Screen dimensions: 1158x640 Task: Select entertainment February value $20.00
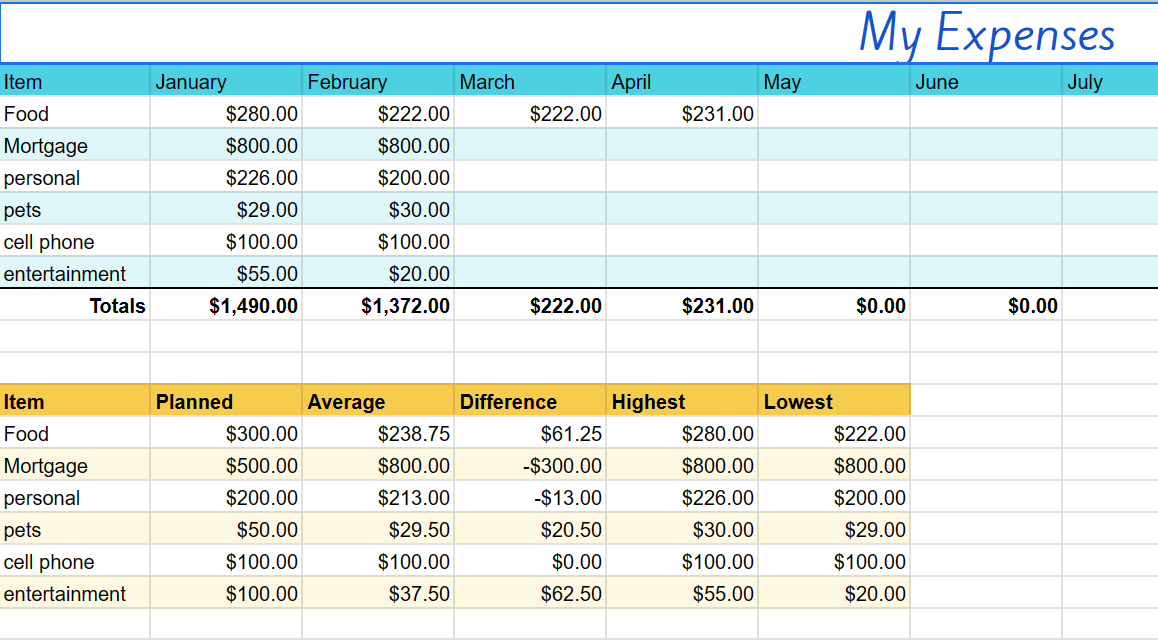(378, 273)
